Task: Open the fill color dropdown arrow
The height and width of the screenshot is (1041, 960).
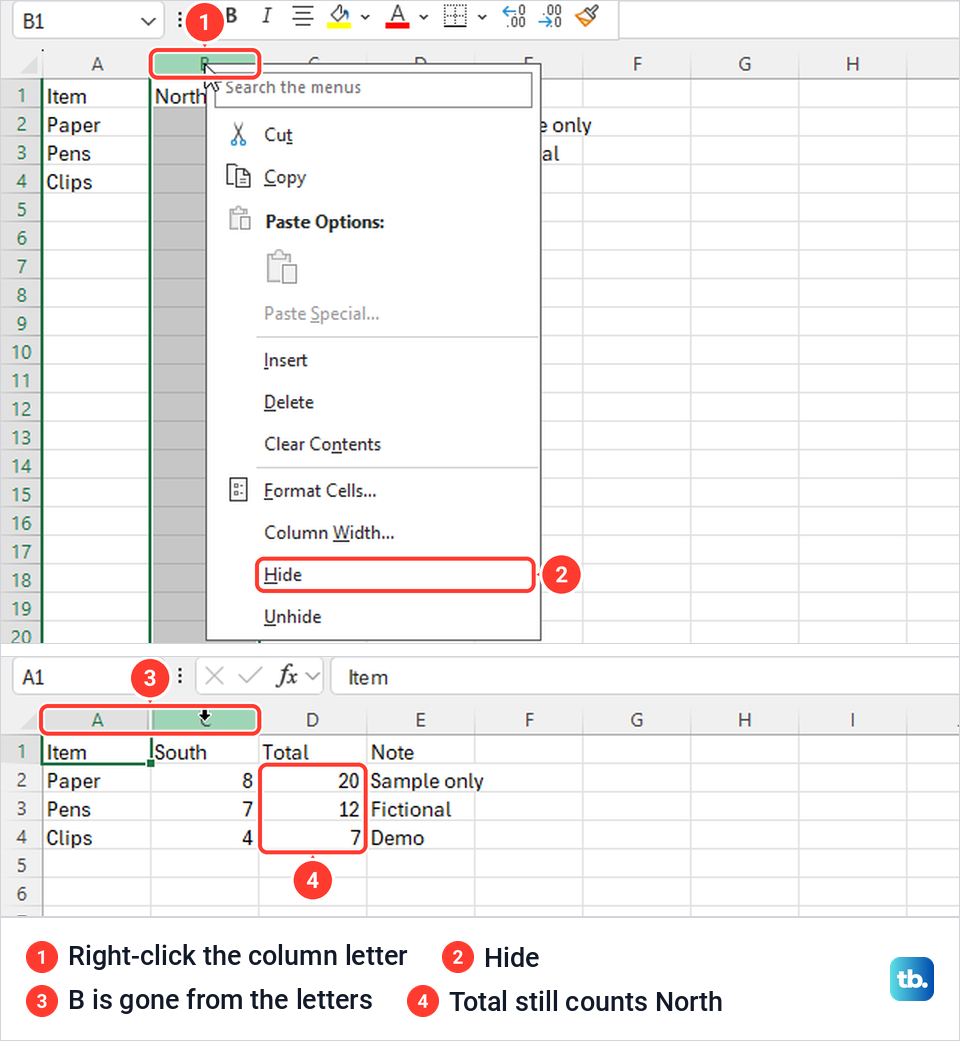Action: [365, 17]
